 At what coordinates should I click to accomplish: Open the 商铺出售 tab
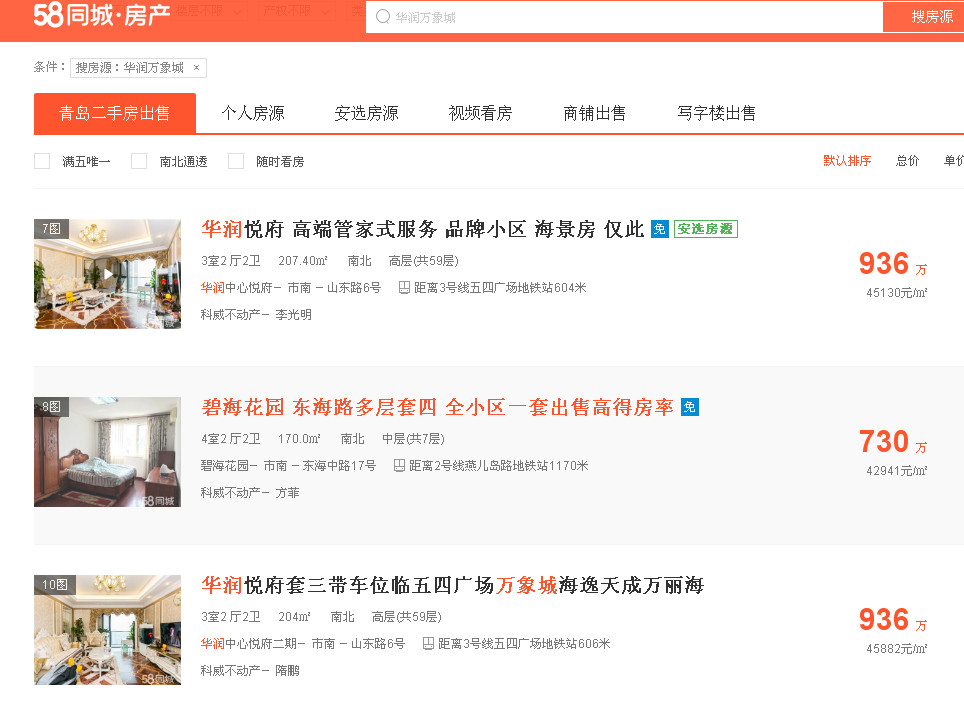pos(595,113)
